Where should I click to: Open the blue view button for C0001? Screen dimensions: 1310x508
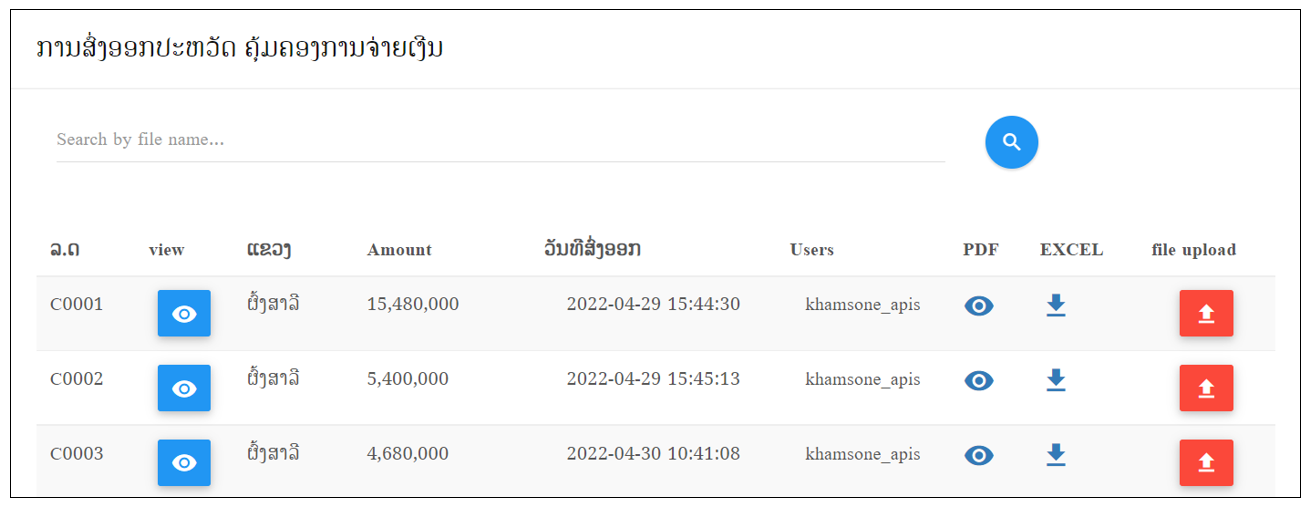point(184,313)
